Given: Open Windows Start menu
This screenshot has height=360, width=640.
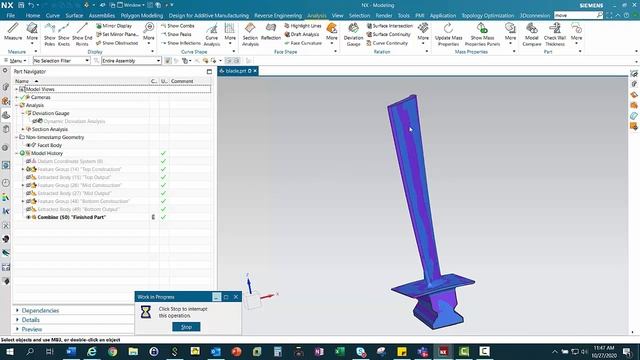Looking at the screenshot, I should coord(9,351).
